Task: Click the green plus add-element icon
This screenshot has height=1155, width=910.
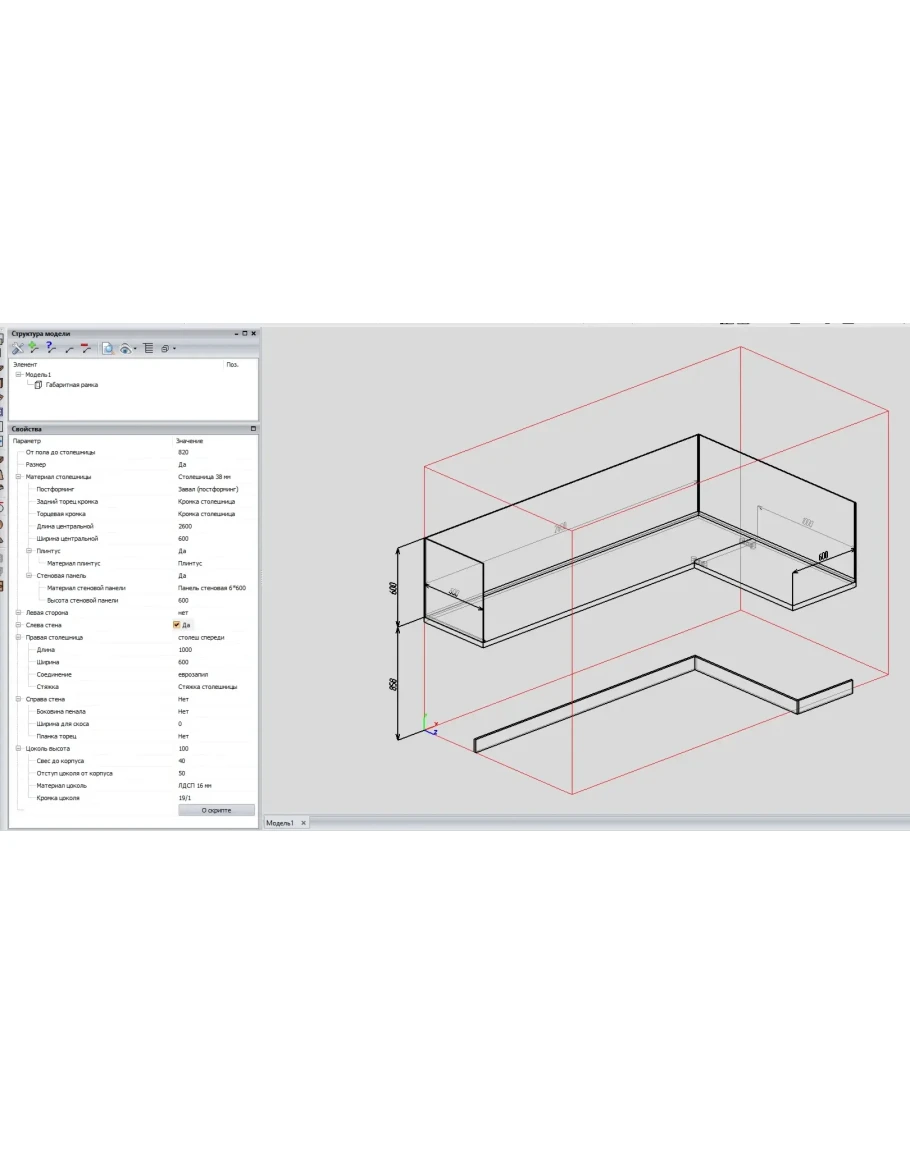Action: coord(33,348)
